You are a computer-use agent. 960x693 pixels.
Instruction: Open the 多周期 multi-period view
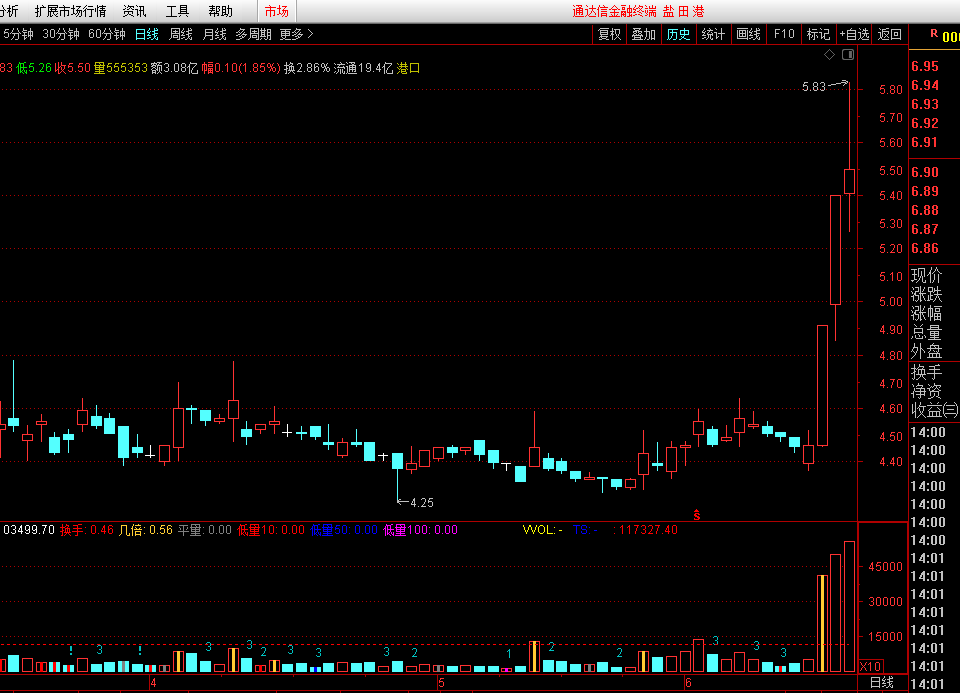pos(253,34)
